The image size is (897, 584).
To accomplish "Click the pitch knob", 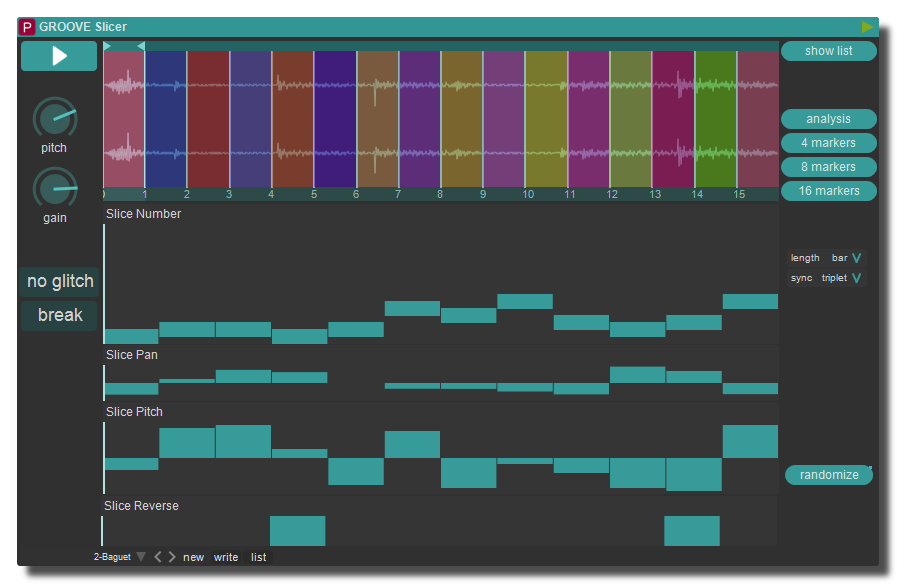I will click(x=55, y=118).
